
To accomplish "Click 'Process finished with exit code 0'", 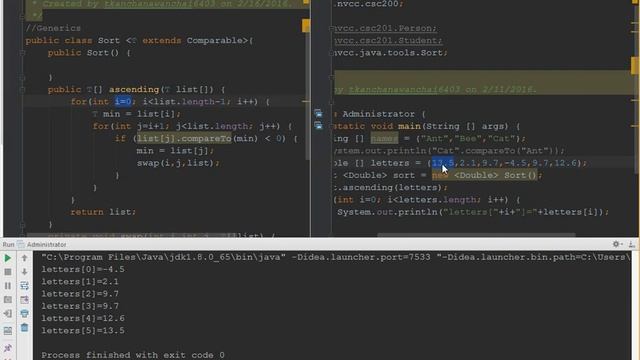I will (x=133, y=355).
